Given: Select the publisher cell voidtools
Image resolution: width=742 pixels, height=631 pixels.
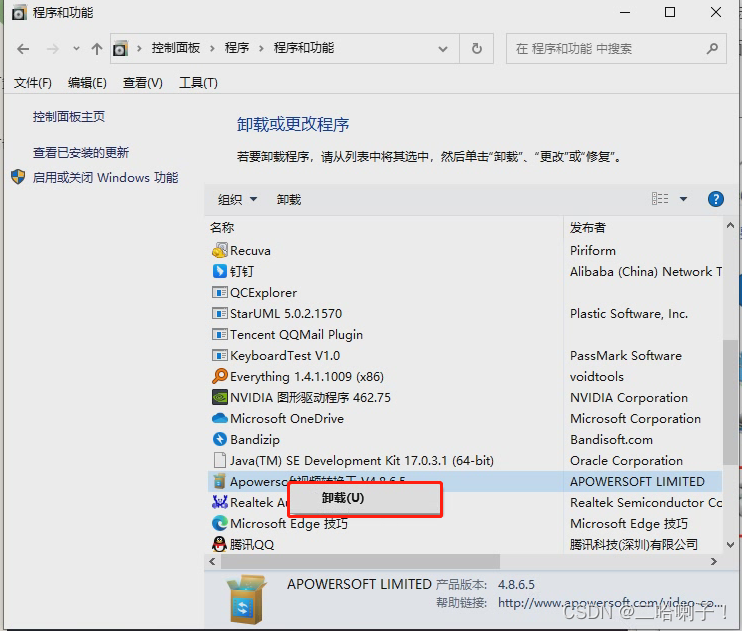Looking at the screenshot, I should point(596,376).
